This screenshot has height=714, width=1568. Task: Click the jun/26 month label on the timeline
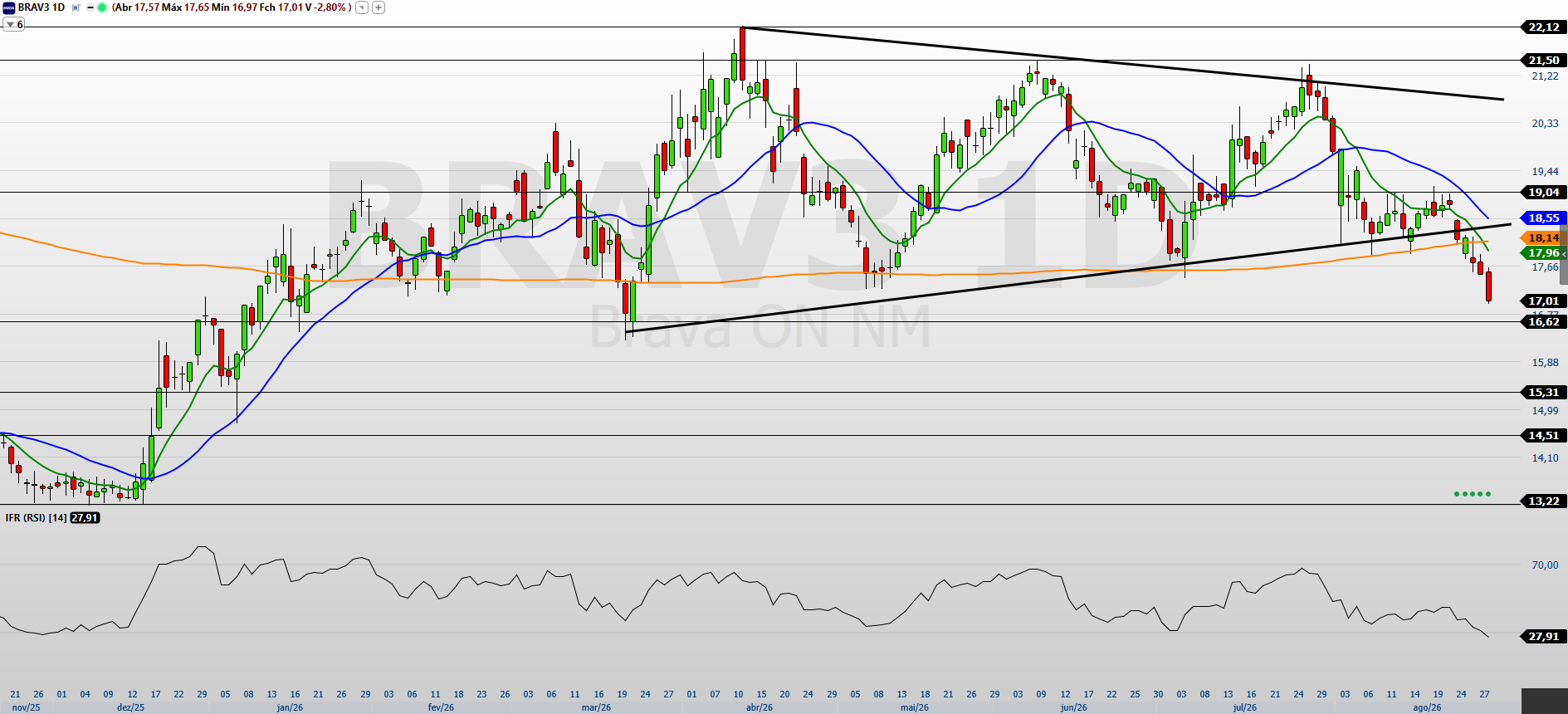(1073, 707)
